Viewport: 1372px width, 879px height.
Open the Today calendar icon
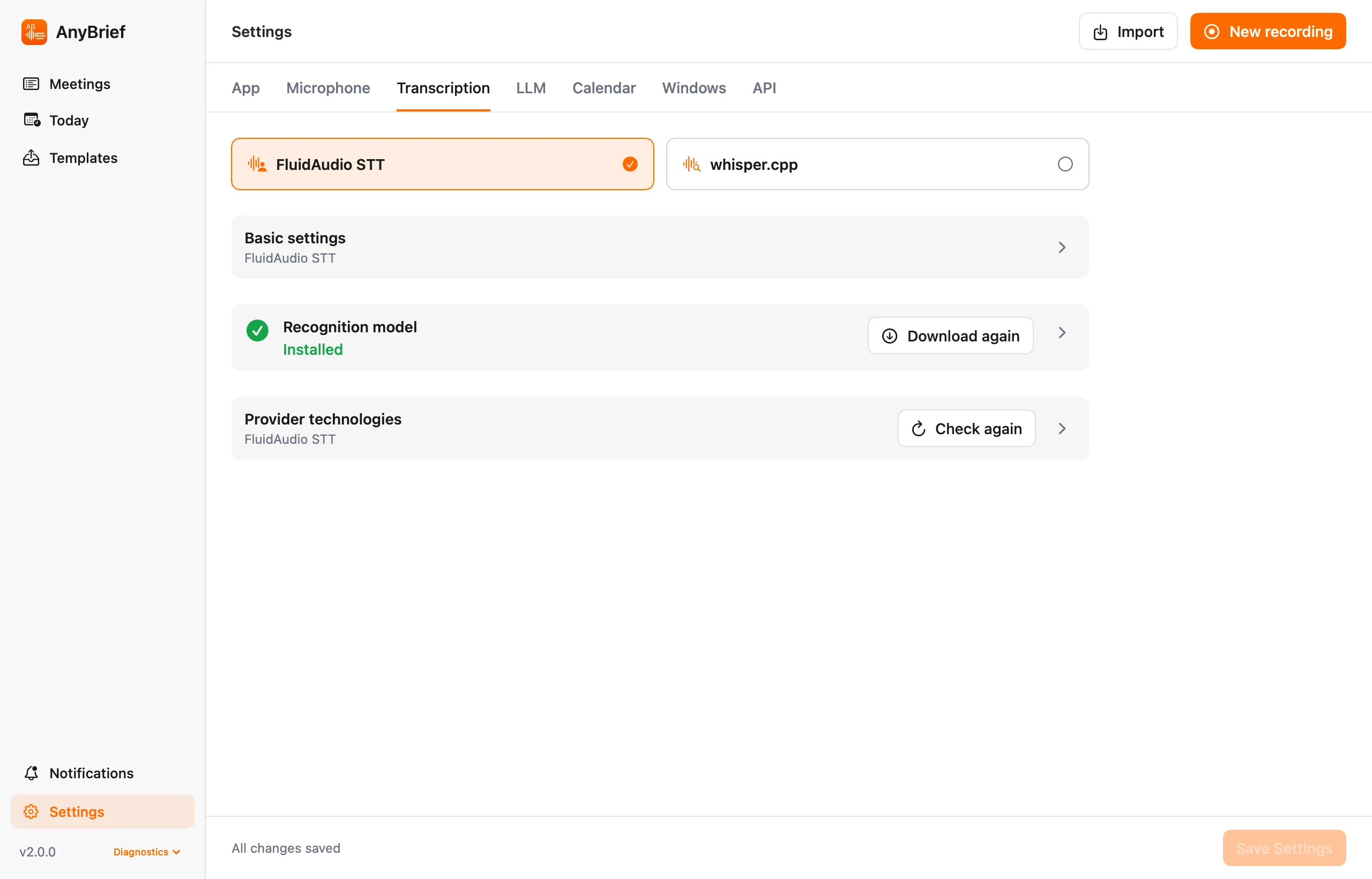point(32,120)
